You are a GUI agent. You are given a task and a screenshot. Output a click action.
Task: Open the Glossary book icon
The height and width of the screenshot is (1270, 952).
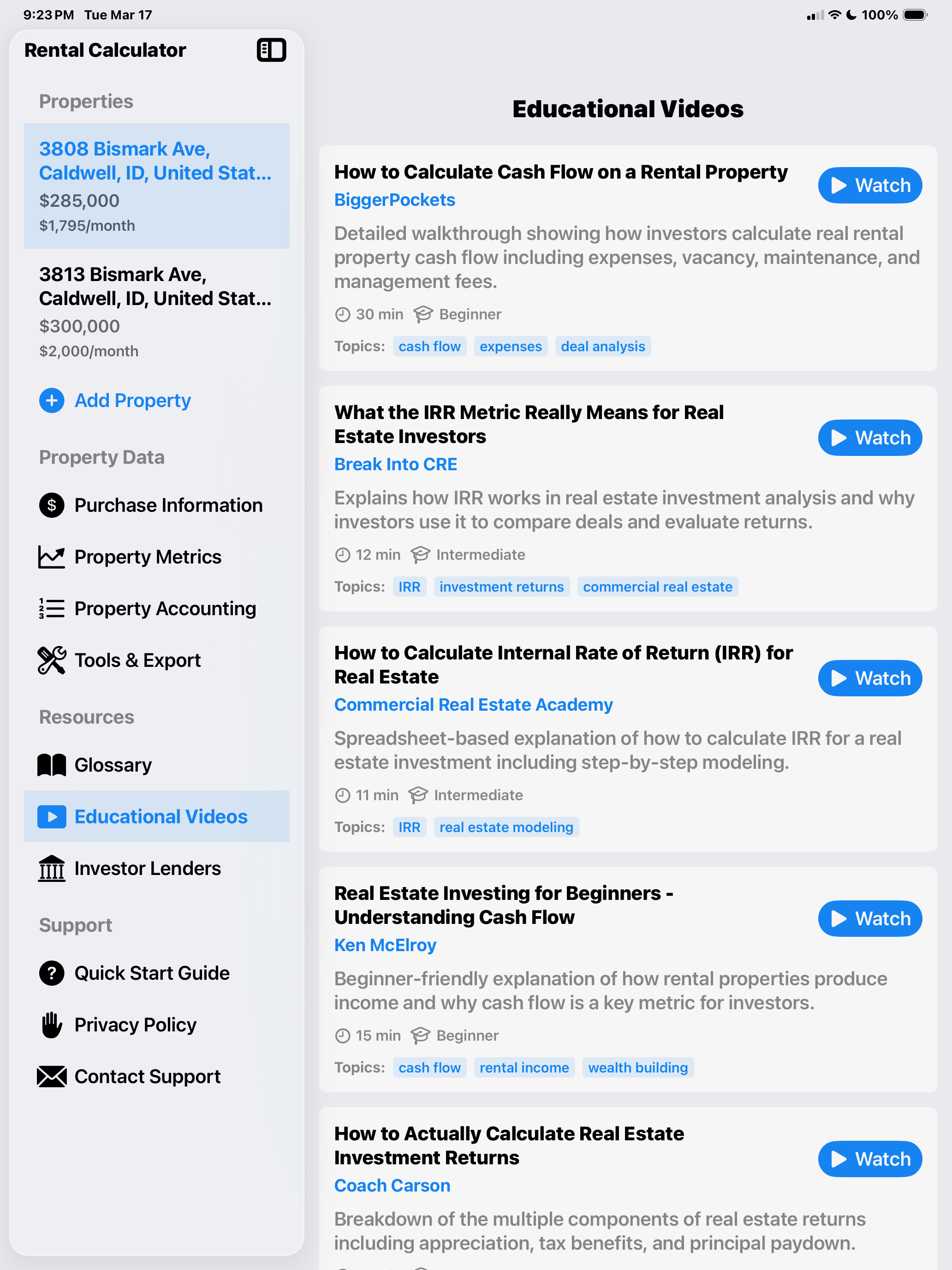pos(52,765)
